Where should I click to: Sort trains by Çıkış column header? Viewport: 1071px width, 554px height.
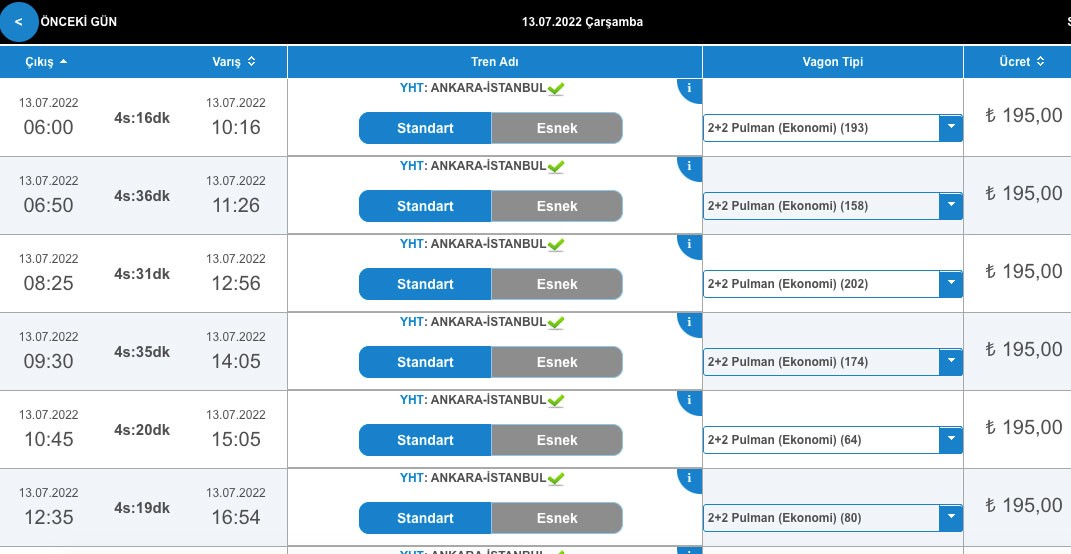click(46, 62)
